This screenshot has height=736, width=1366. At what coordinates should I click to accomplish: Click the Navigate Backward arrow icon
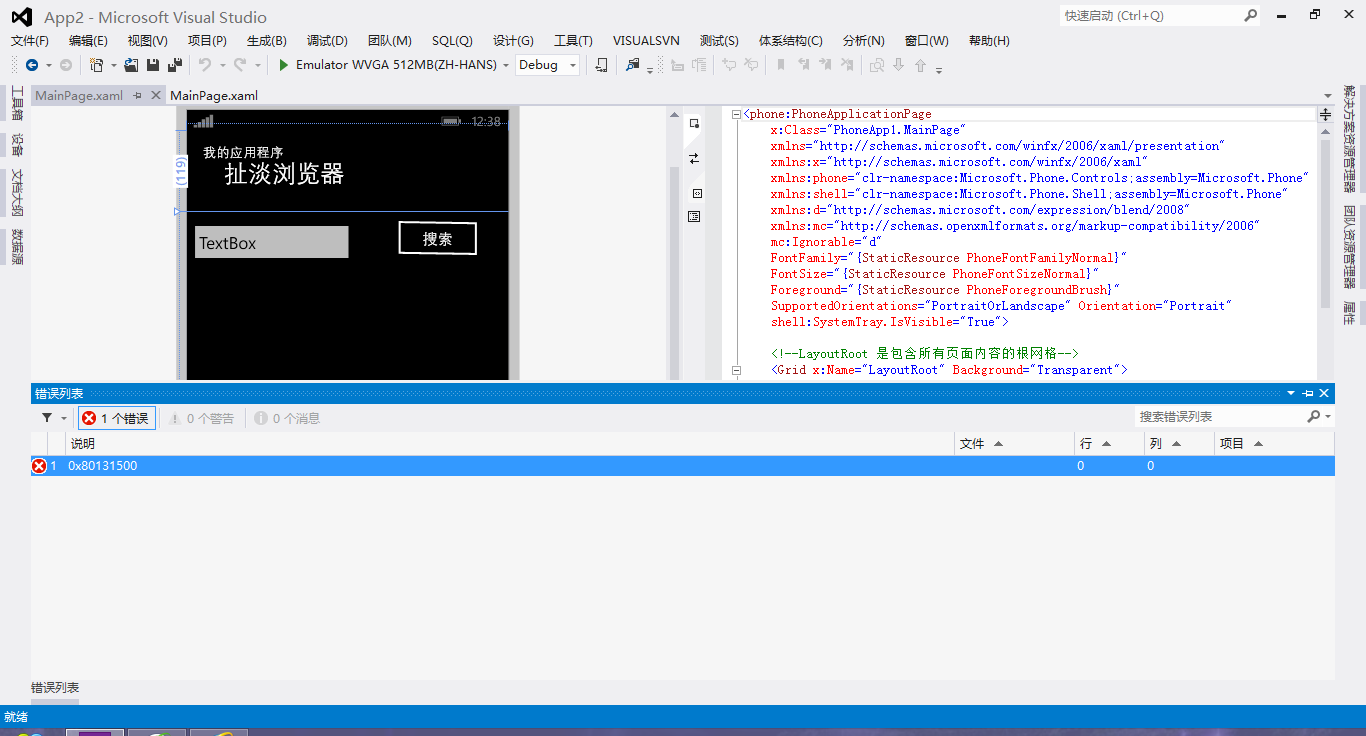tap(32, 65)
